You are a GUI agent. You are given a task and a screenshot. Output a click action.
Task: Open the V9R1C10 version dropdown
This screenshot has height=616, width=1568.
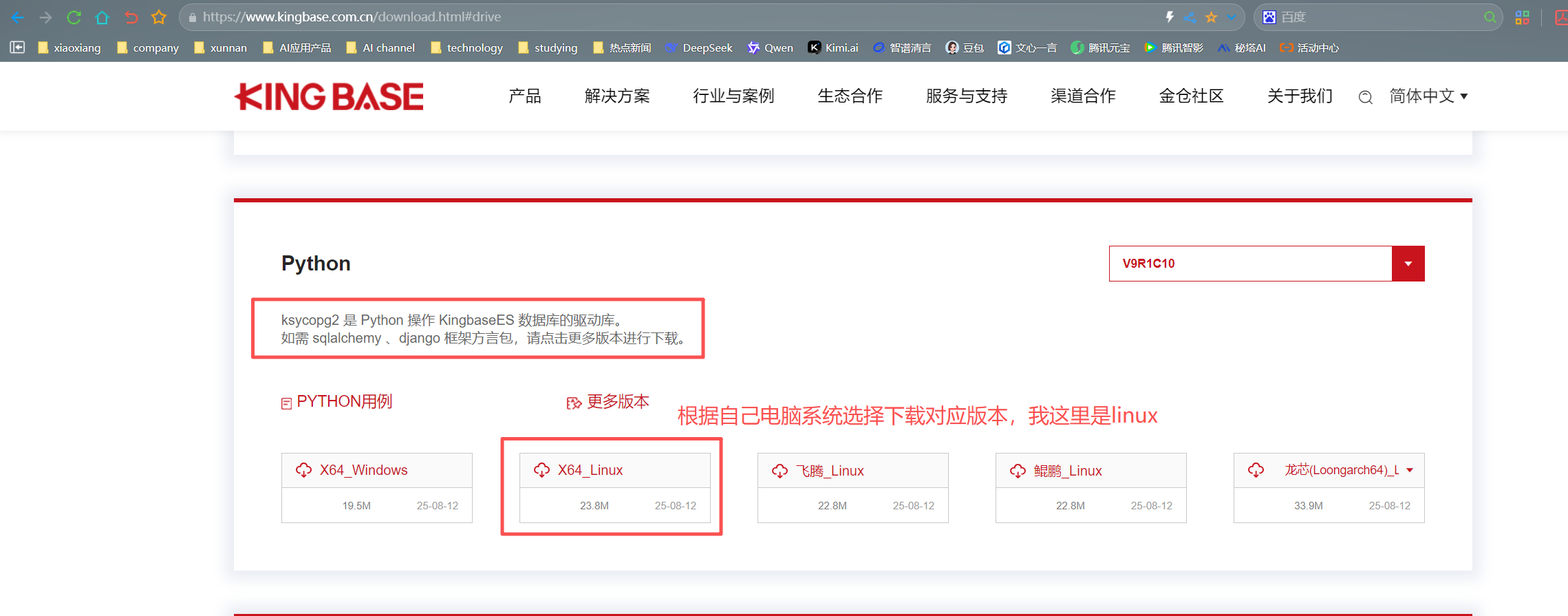1408,264
